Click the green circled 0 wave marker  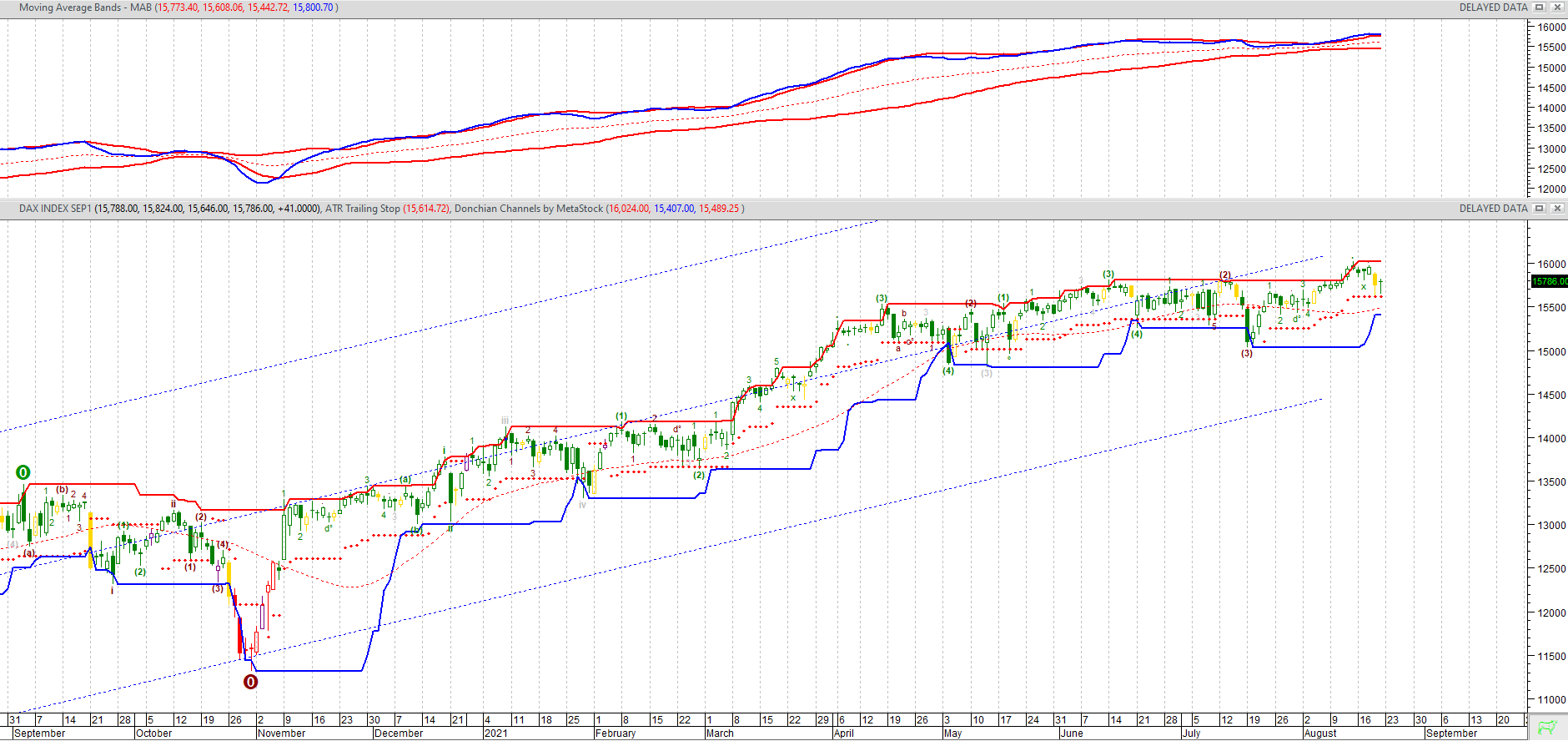23,472
